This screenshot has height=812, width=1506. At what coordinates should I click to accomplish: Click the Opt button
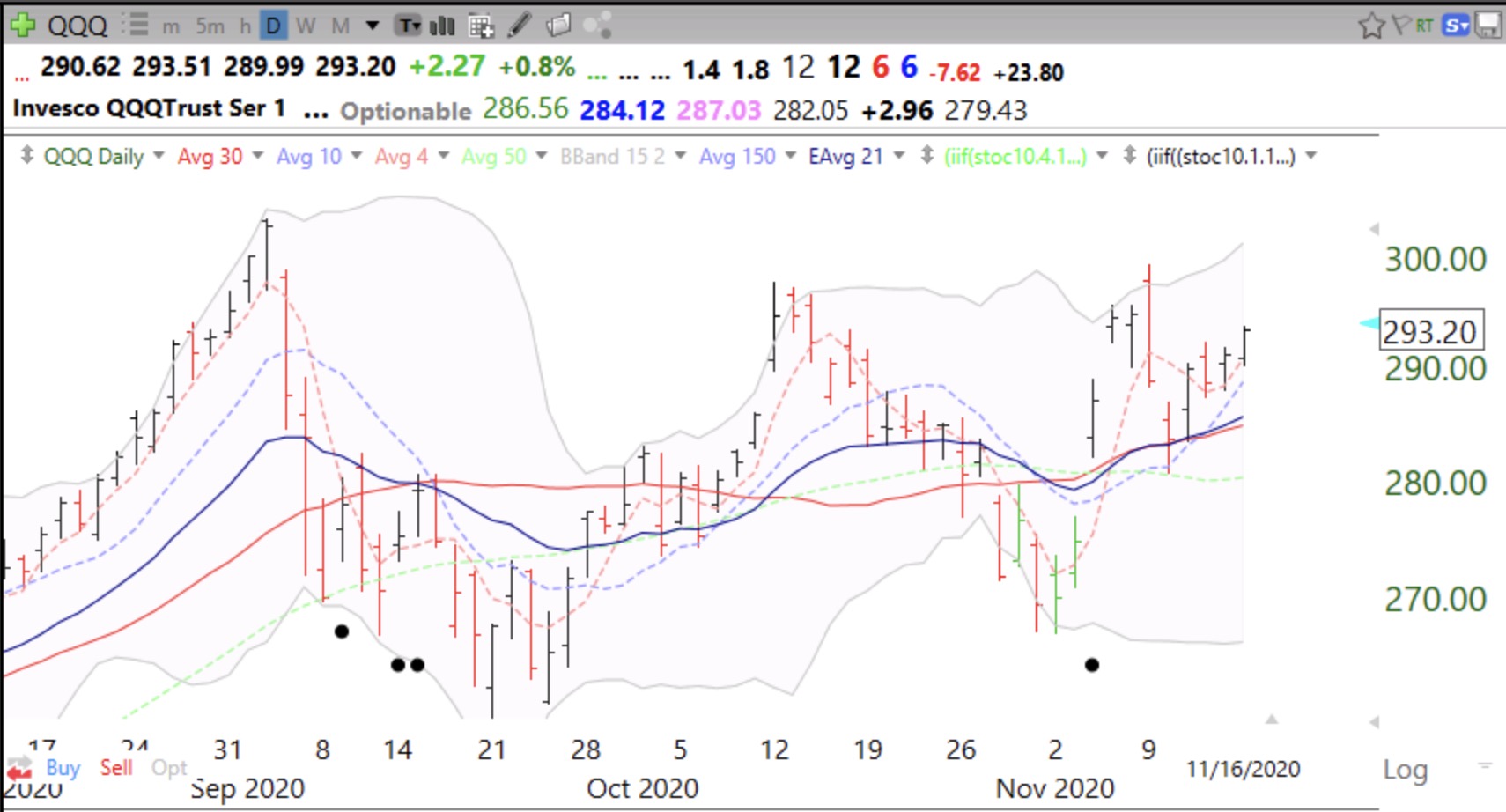click(169, 768)
